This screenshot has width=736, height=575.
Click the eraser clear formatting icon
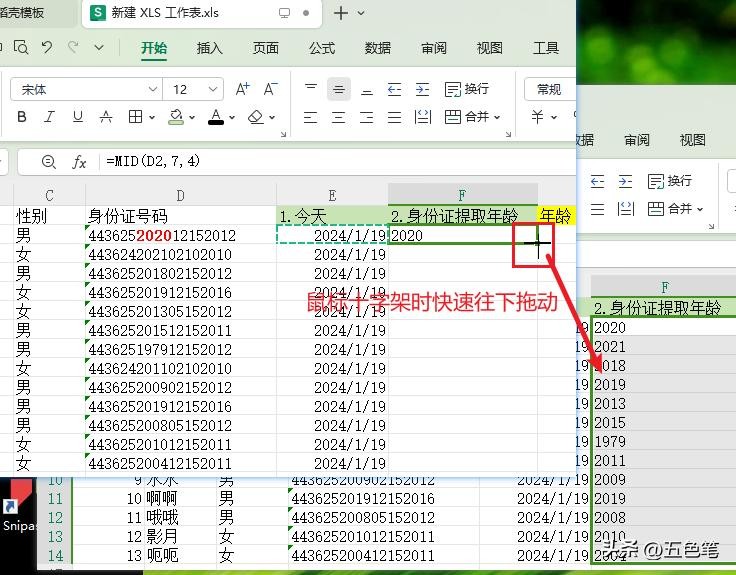click(x=256, y=117)
